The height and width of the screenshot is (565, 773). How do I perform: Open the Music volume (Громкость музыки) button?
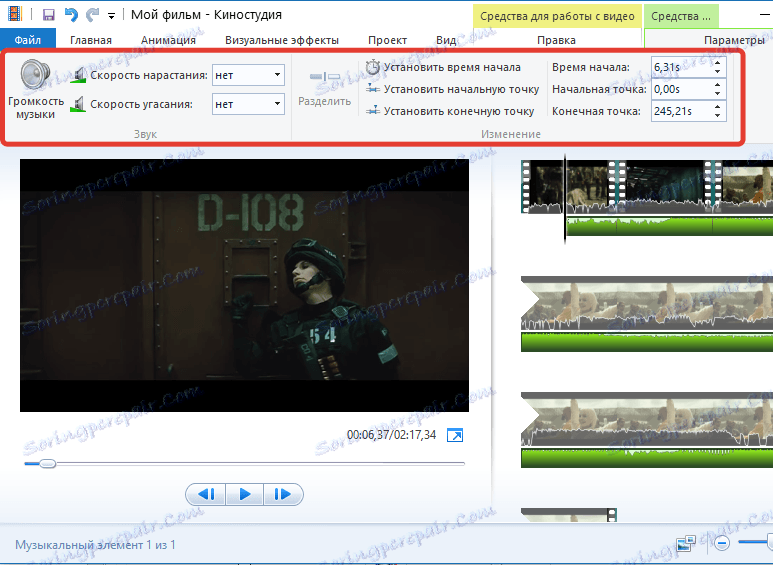coord(35,89)
